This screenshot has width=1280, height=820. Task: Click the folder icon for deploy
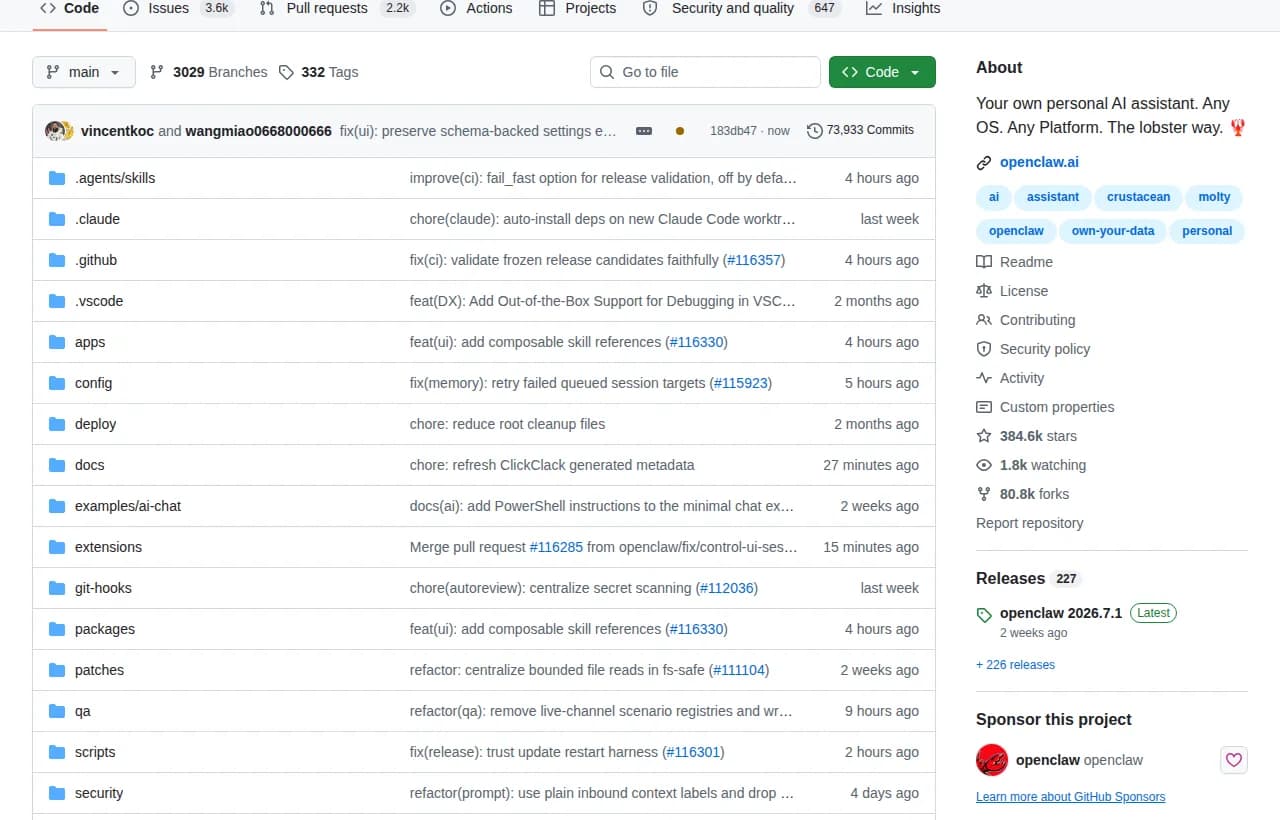tap(57, 424)
